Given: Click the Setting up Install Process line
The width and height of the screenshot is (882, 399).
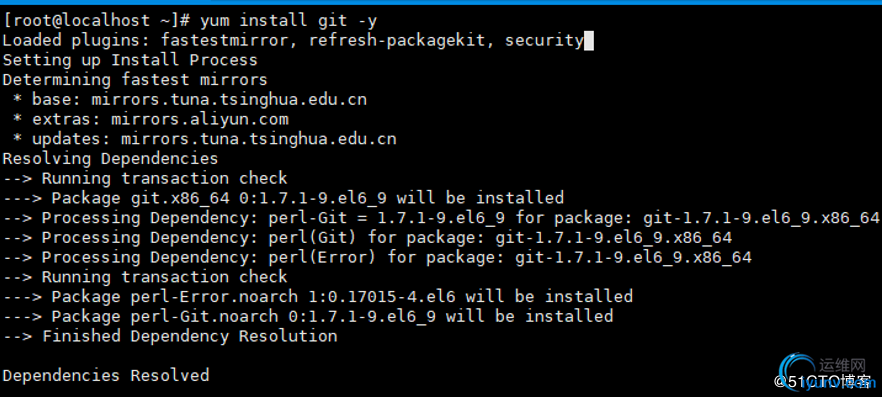Looking at the screenshot, I should [130, 60].
